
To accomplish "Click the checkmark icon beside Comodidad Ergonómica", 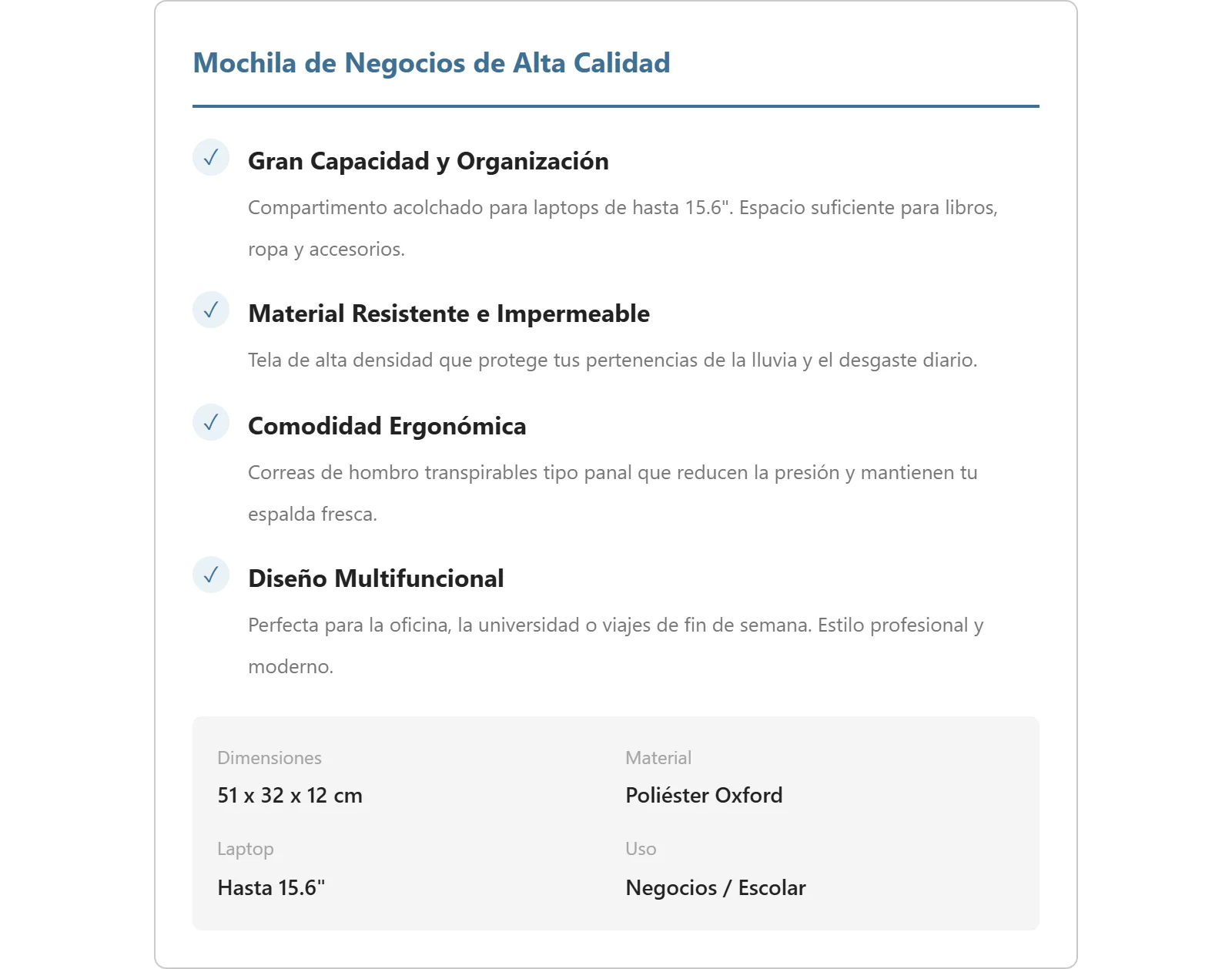I will pos(211,422).
